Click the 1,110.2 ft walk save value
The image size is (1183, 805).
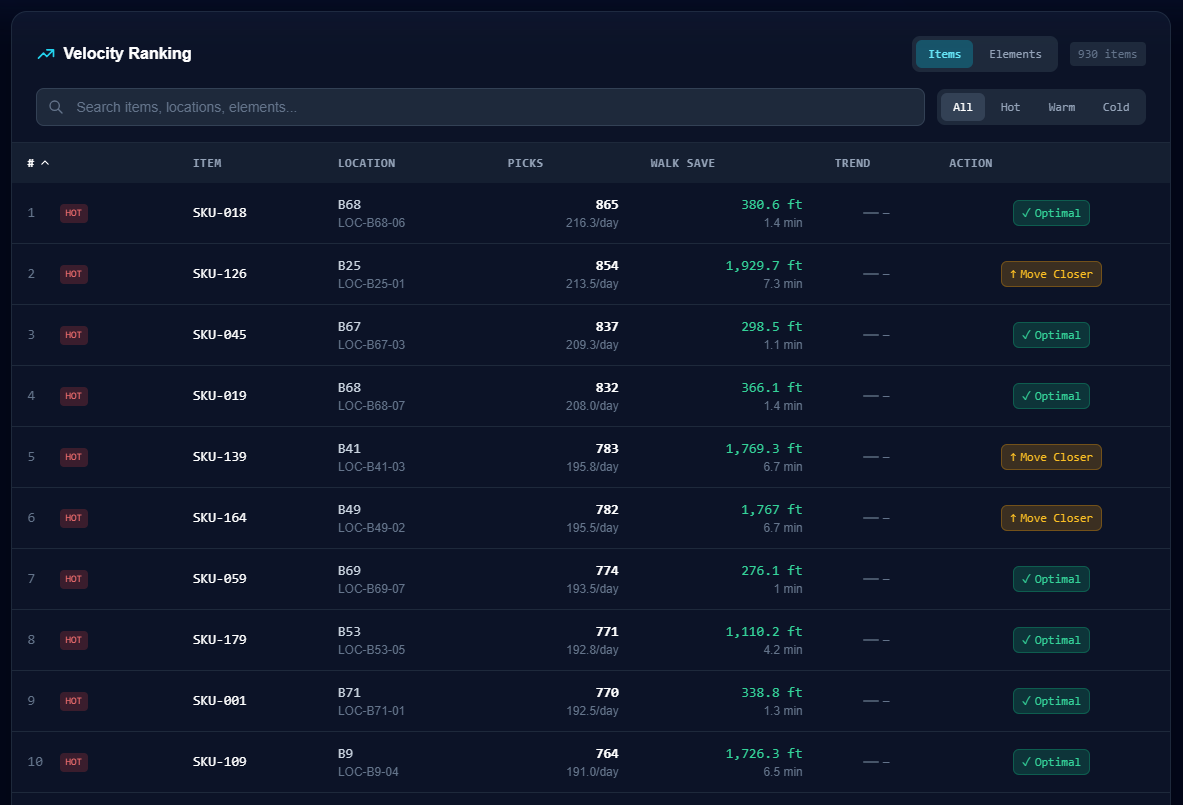coord(764,632)
